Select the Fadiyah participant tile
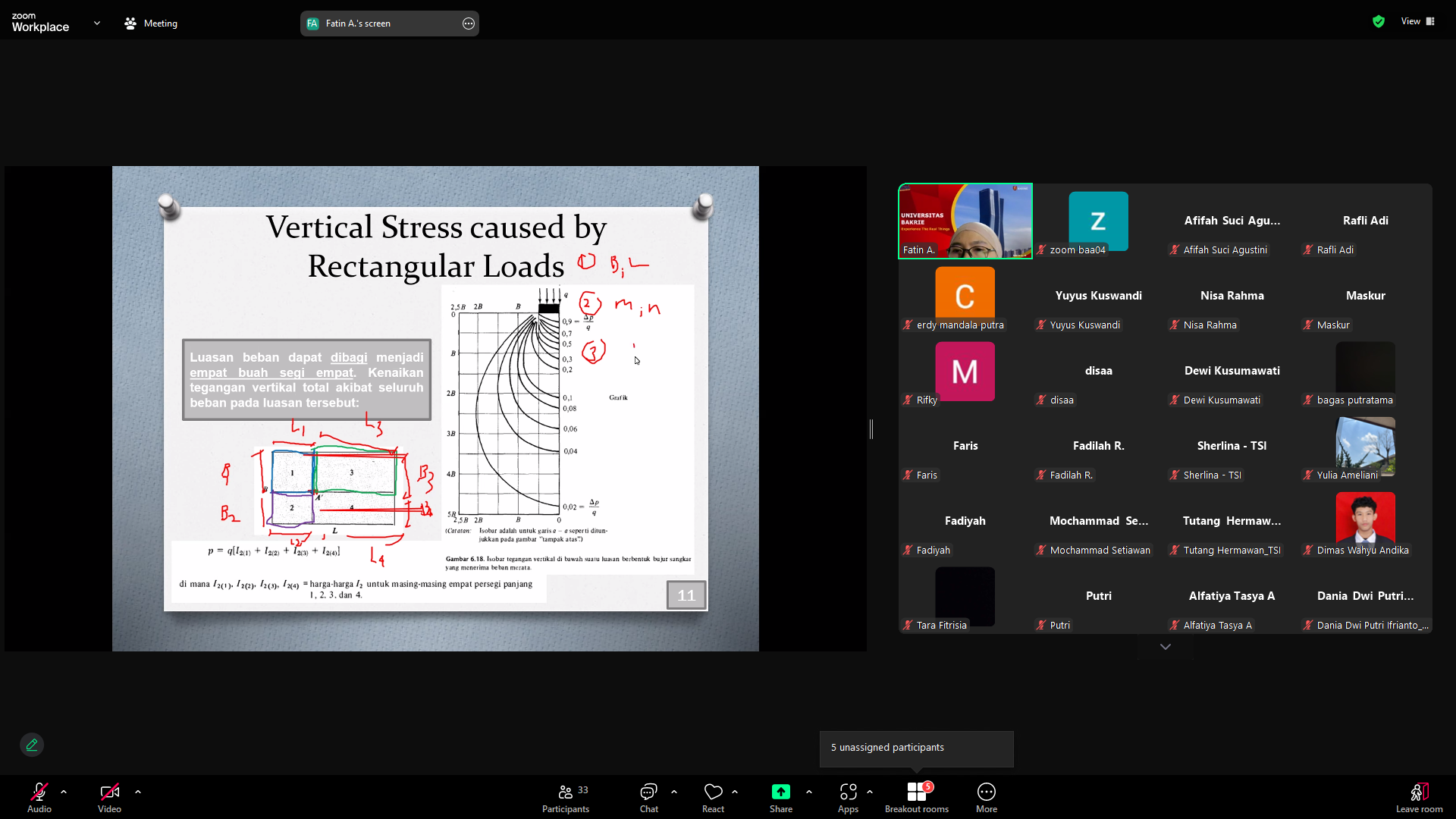The height and width of the screenshot is (819, 1456). click(965, 521)
